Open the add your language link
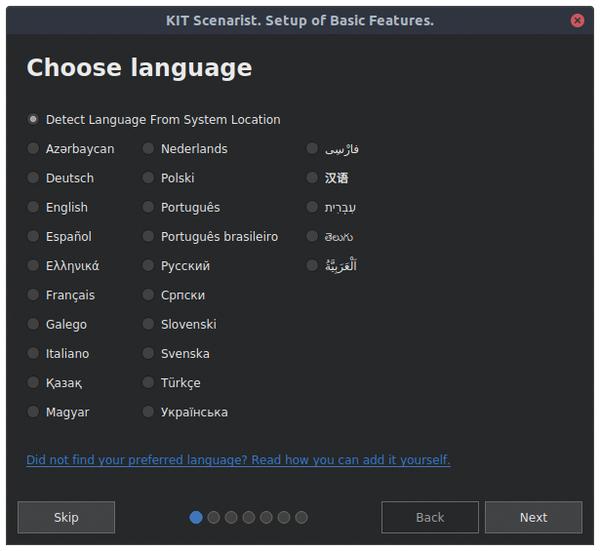Image resolution: width=600 pixels, height=551 pixels. pyautogui.click(x=238, y=460)
